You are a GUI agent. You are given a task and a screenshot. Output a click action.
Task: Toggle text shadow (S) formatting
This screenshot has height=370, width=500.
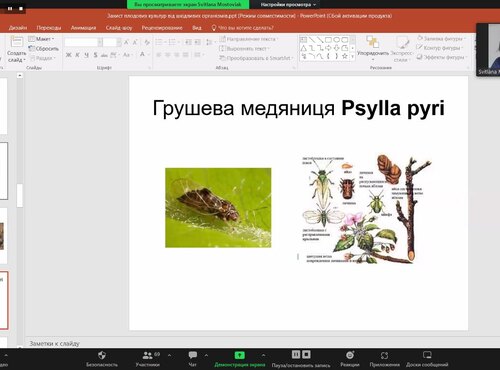click(95, 55)
